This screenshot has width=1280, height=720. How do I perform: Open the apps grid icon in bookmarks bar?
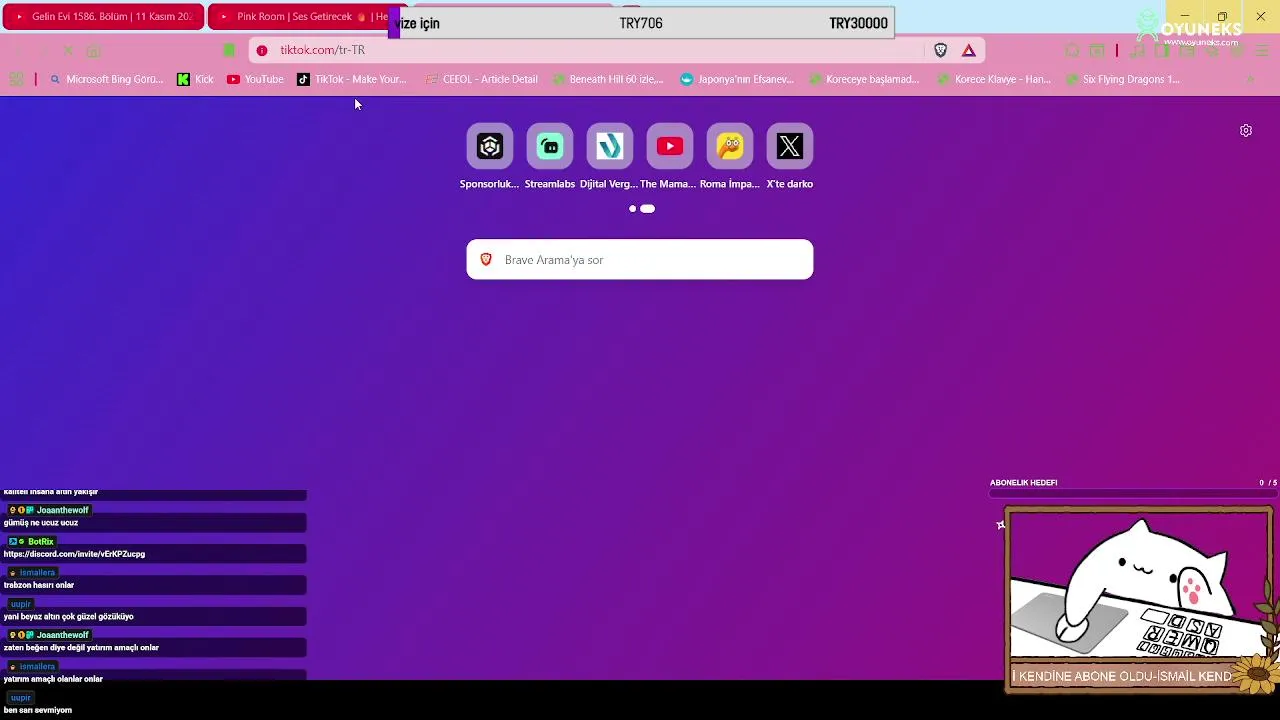pos(16,79)
